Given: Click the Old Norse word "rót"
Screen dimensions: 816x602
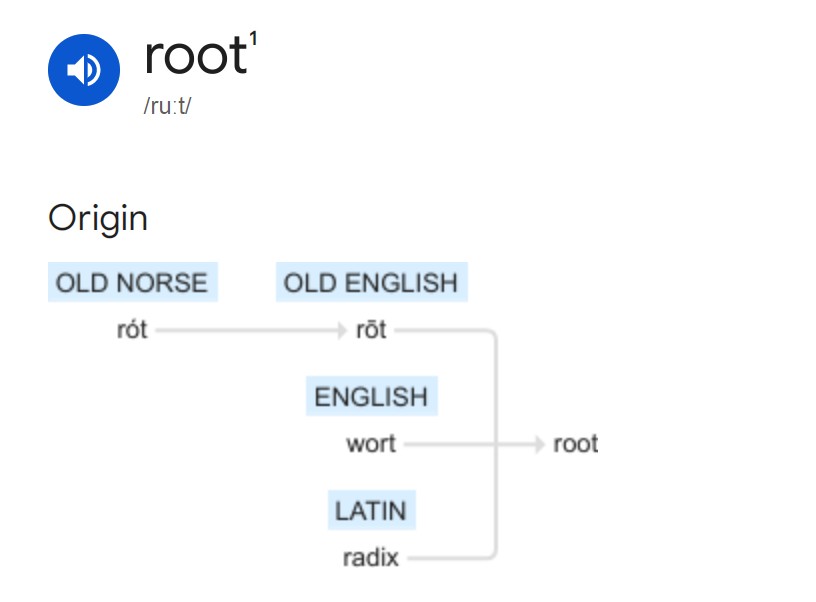Looking at the screenshot, I should click(132, 330).
